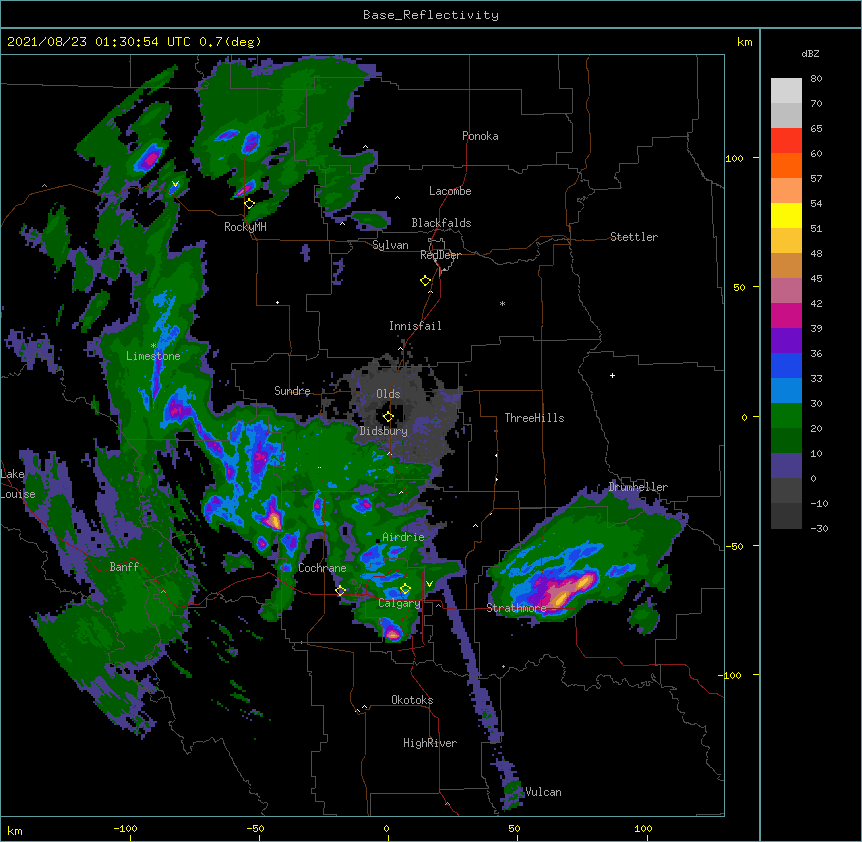862x842 pixels.
Task: Select the Lake Louise label
Action: click(x=17, y=484)
